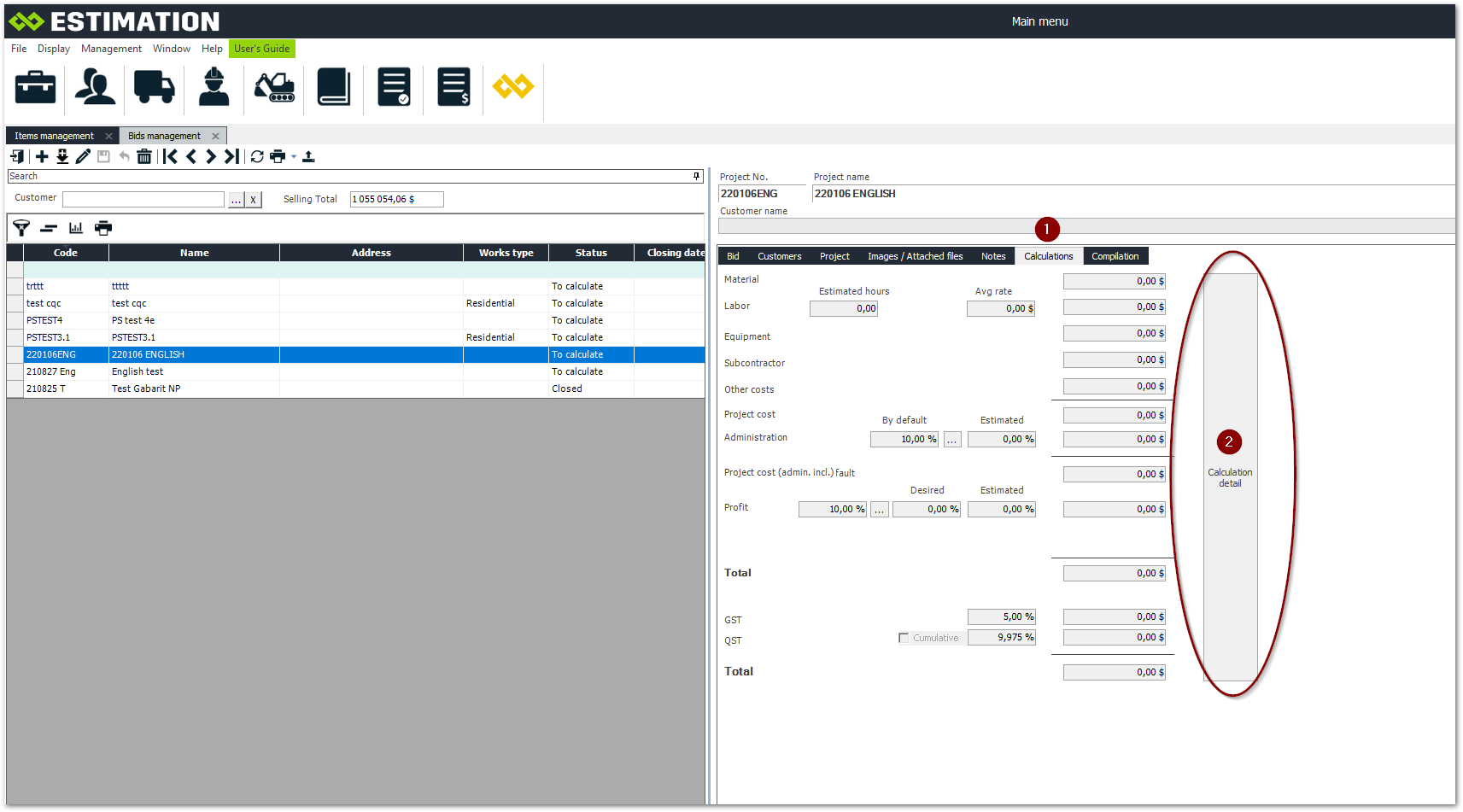Viewport: 1463px width, 812px height.
Task: Toggle the Cumulative checkbox
Action: pos(904,638)
